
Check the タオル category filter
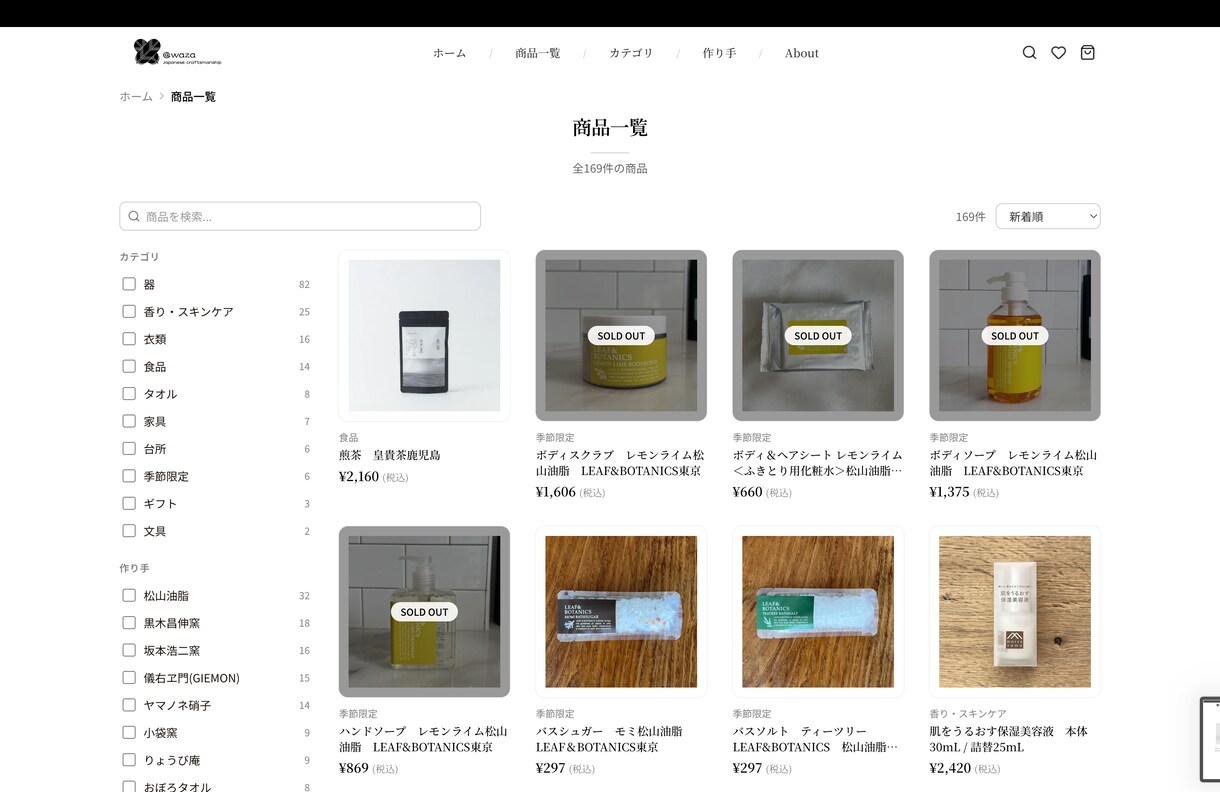(129, 393)
